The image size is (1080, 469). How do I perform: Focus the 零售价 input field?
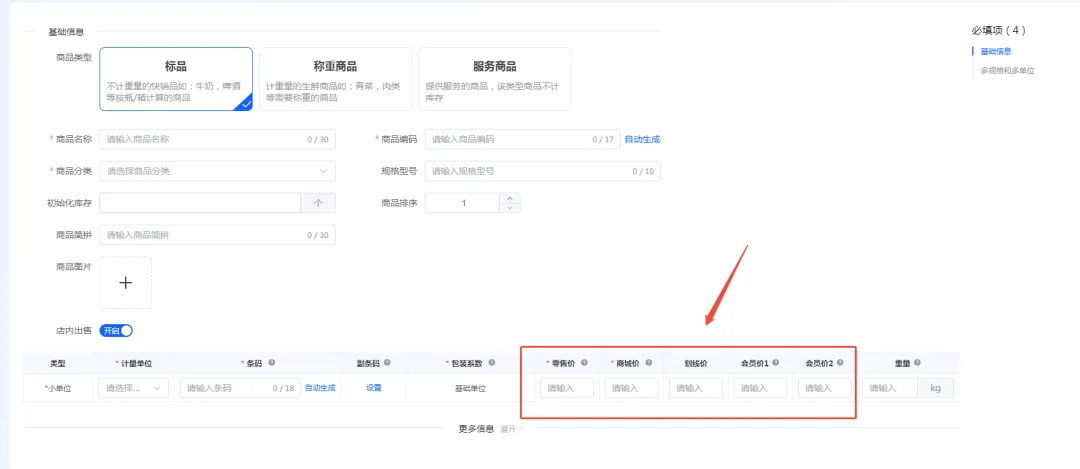pyautogui.click(x=567, y=388)
